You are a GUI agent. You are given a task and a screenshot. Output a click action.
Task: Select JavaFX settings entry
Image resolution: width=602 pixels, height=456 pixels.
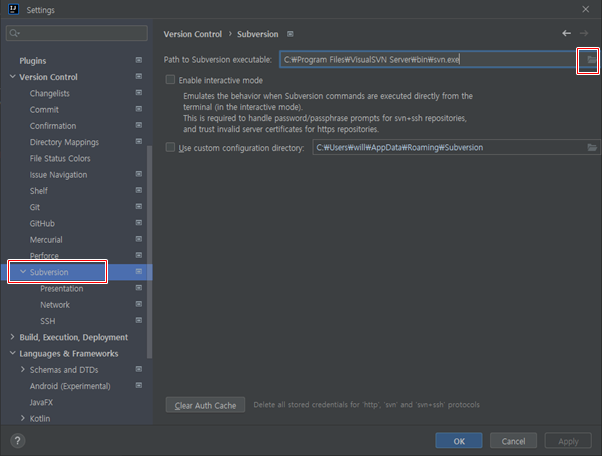[41, 402]
